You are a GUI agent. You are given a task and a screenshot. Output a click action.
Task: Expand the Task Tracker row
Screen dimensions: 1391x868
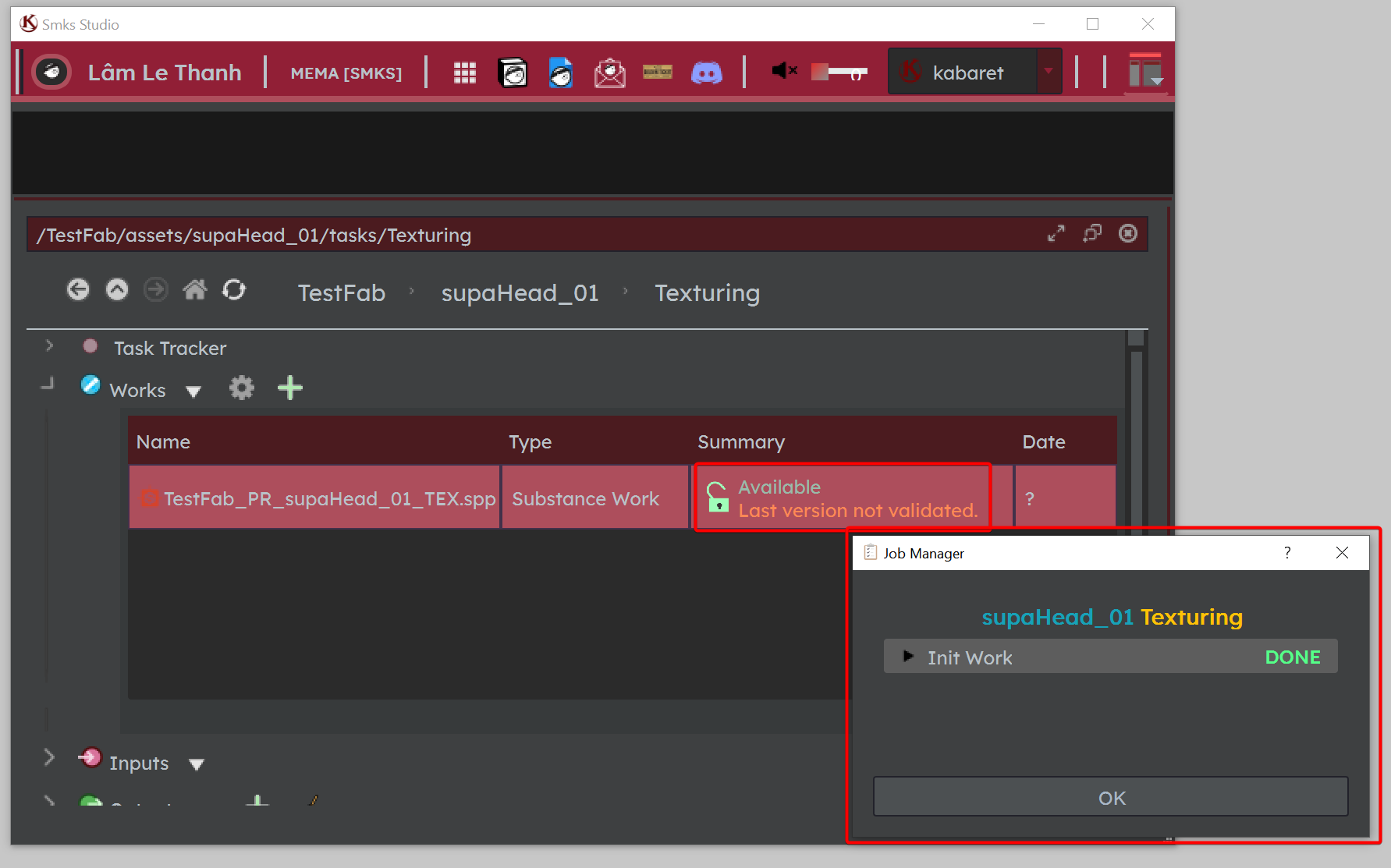pos(49,345)
